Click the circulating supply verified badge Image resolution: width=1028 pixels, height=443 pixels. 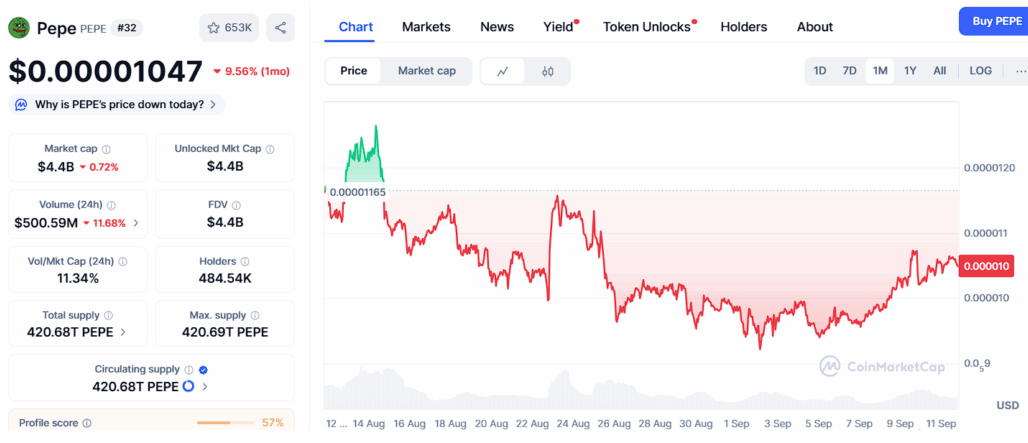(x=203, y=369)
